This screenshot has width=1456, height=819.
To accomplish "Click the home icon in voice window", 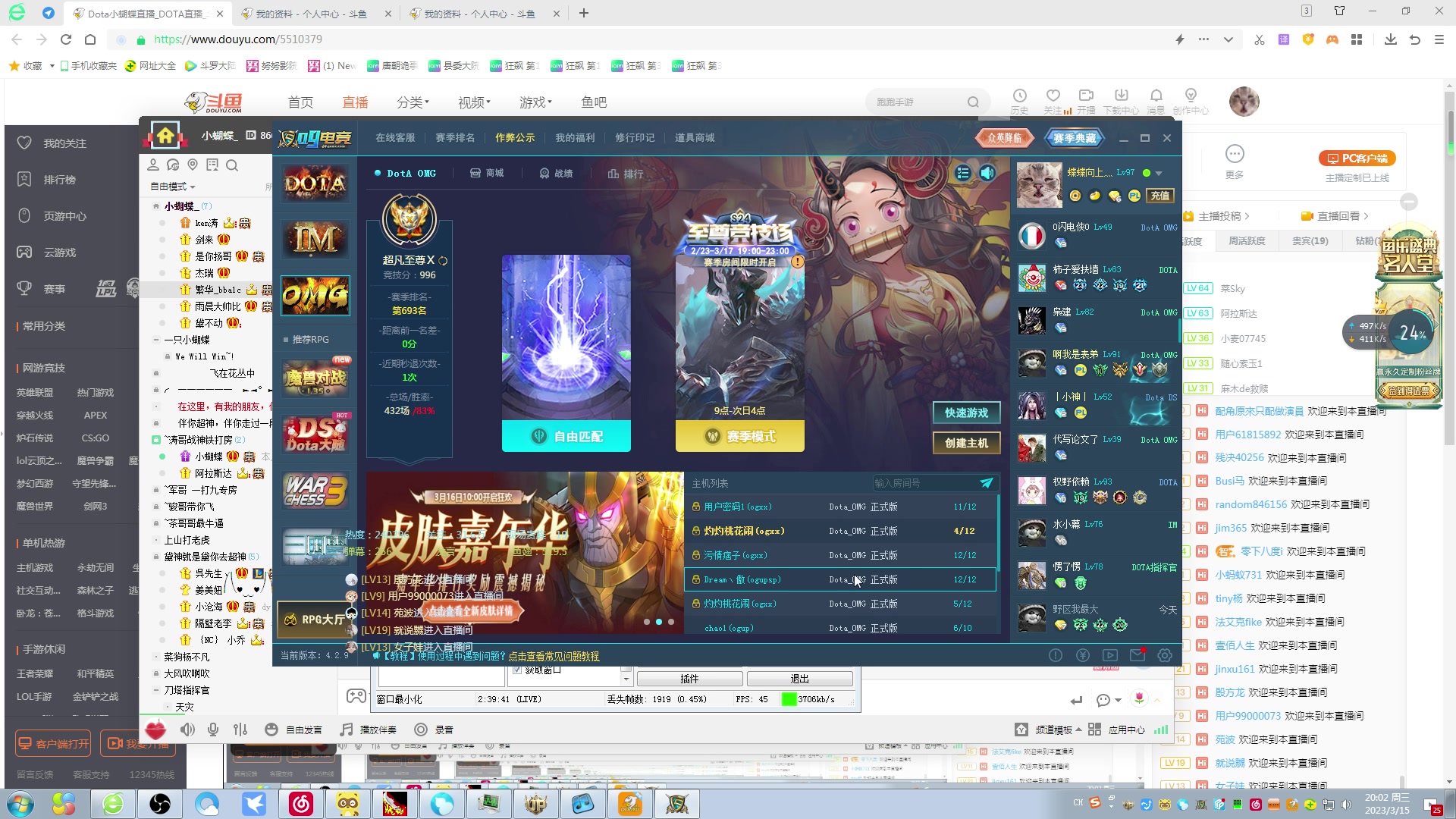I will click(165, 136).
